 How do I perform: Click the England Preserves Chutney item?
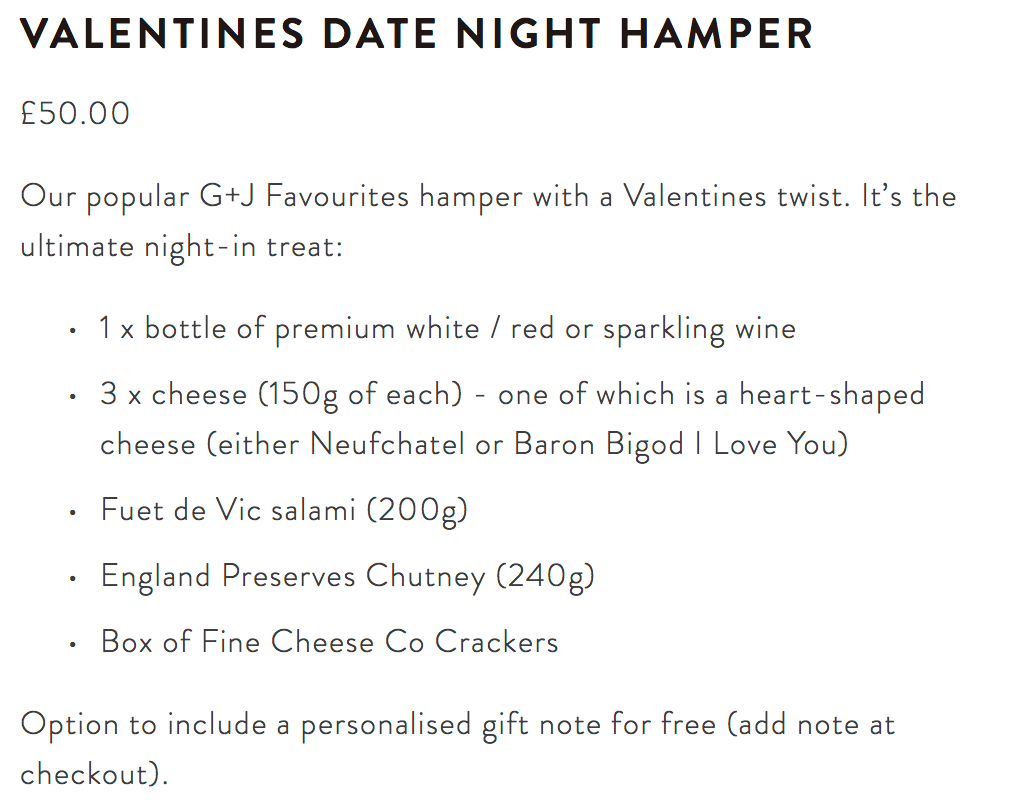(347, 577)
